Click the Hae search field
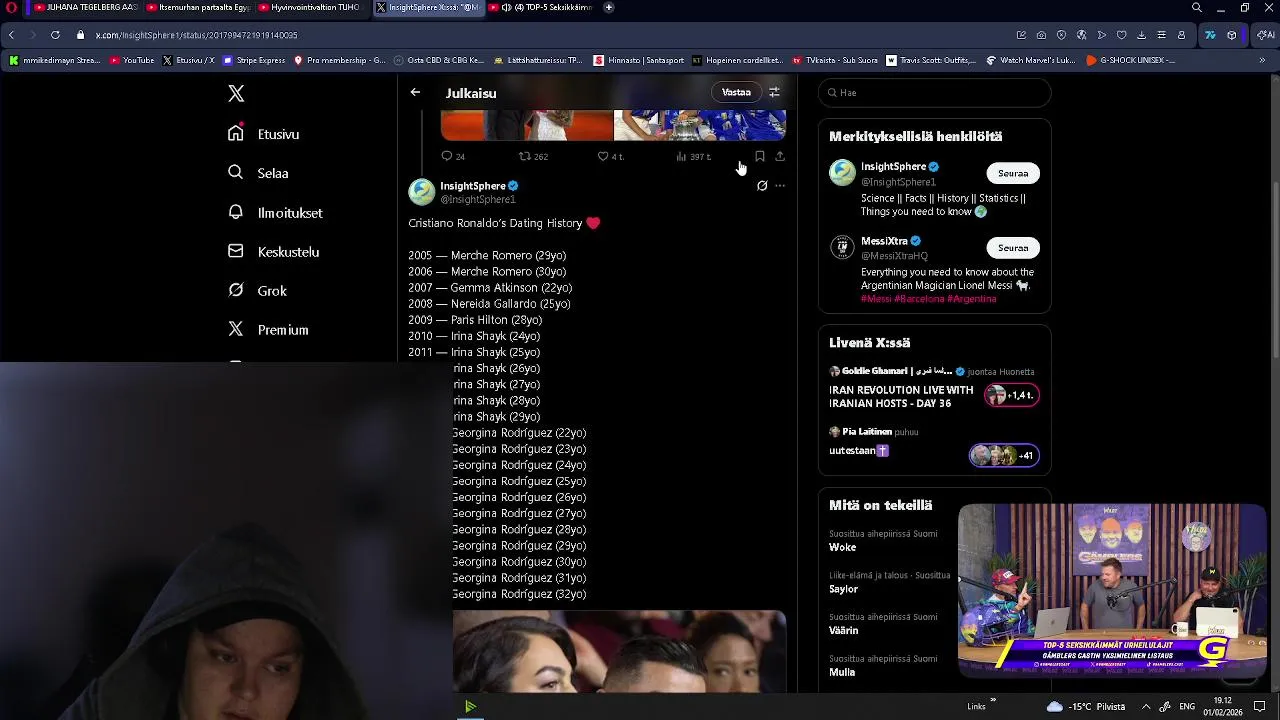The width and height of the screenshot is (1280, 720). (x=935, y=93)
